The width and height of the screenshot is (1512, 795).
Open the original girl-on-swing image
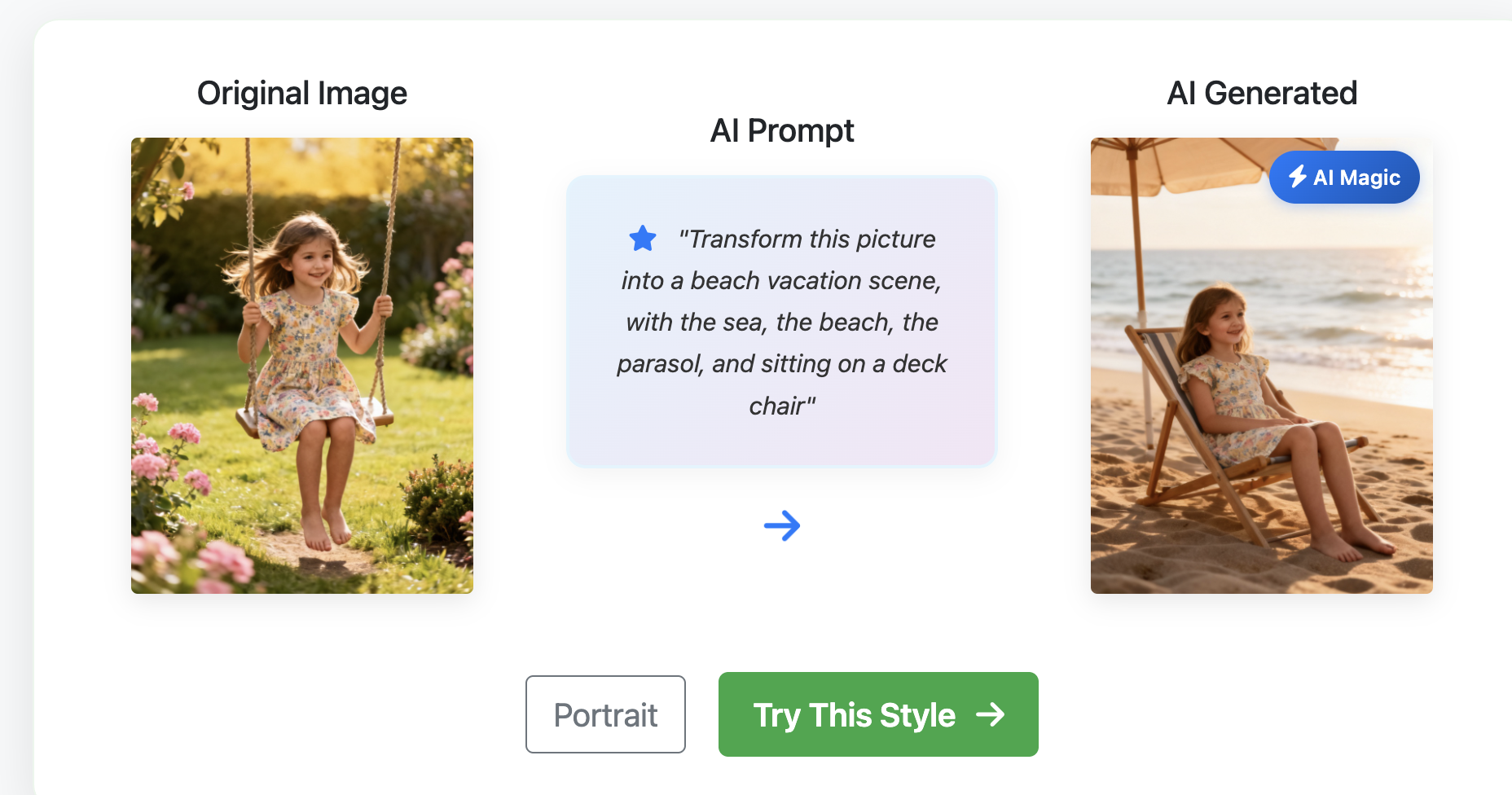(302, 365)
